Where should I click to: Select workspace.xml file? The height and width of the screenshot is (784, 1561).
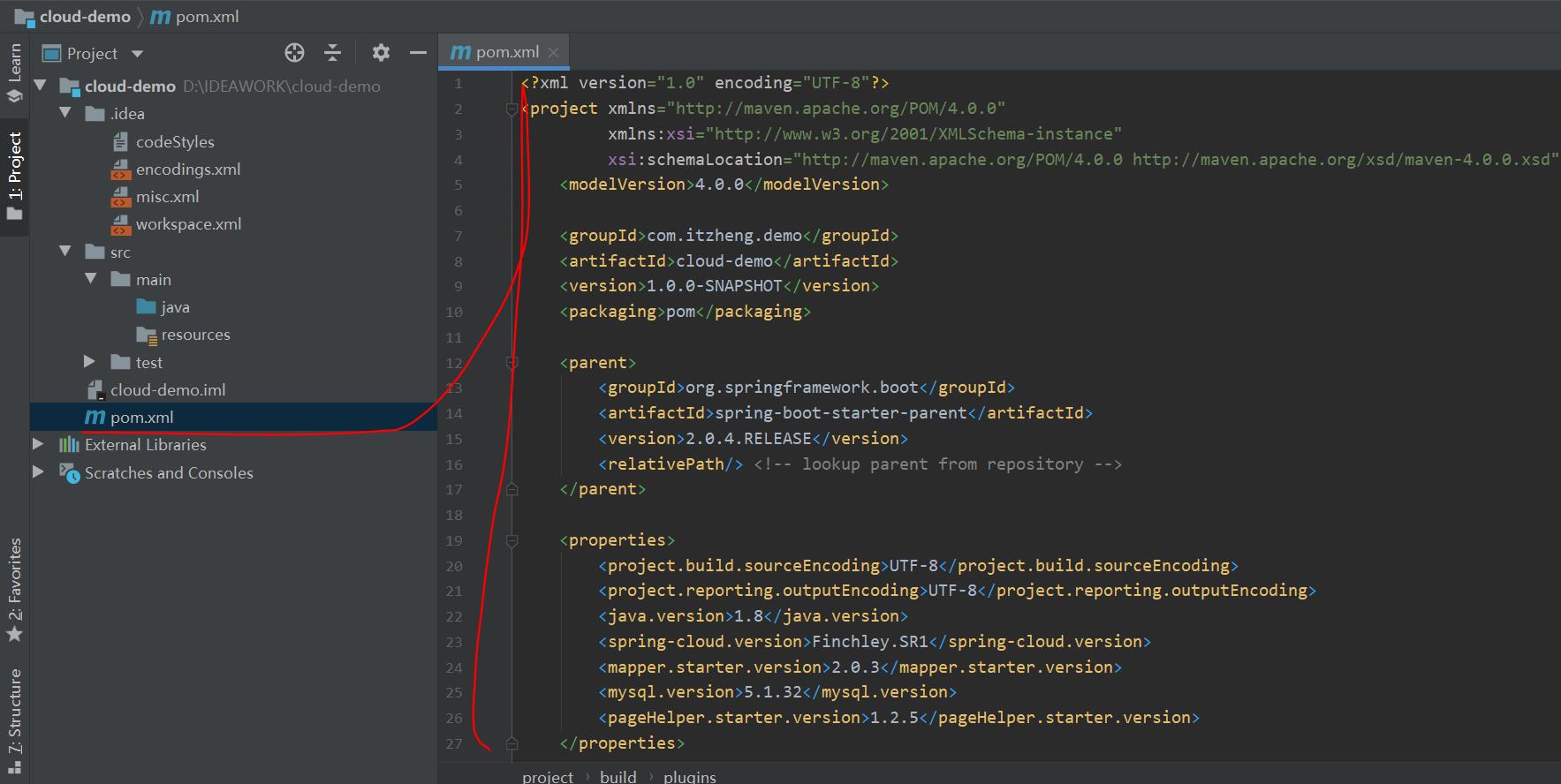click(189, 224)
